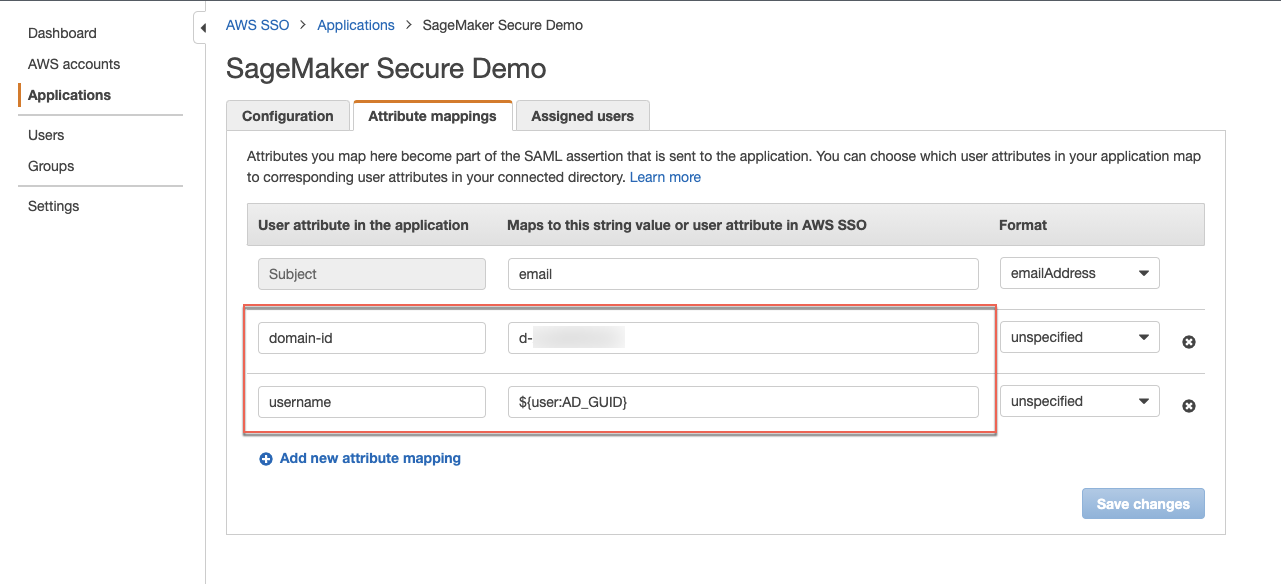Viewport: 1282px width, 588px height.
Task: Click the Applications breadcrumb link
Action: pos(356,25)
